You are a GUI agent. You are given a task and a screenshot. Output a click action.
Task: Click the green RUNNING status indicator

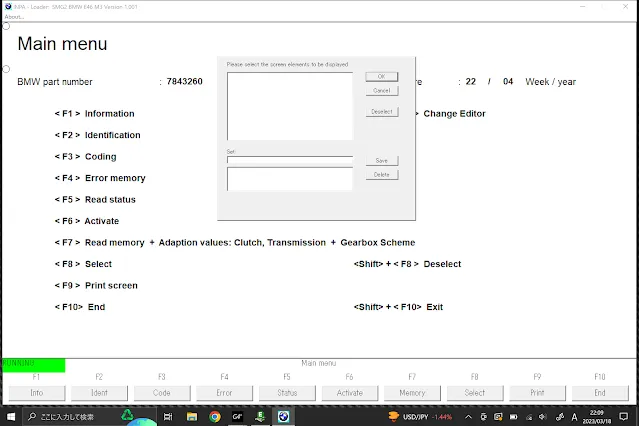click(33, 365)
